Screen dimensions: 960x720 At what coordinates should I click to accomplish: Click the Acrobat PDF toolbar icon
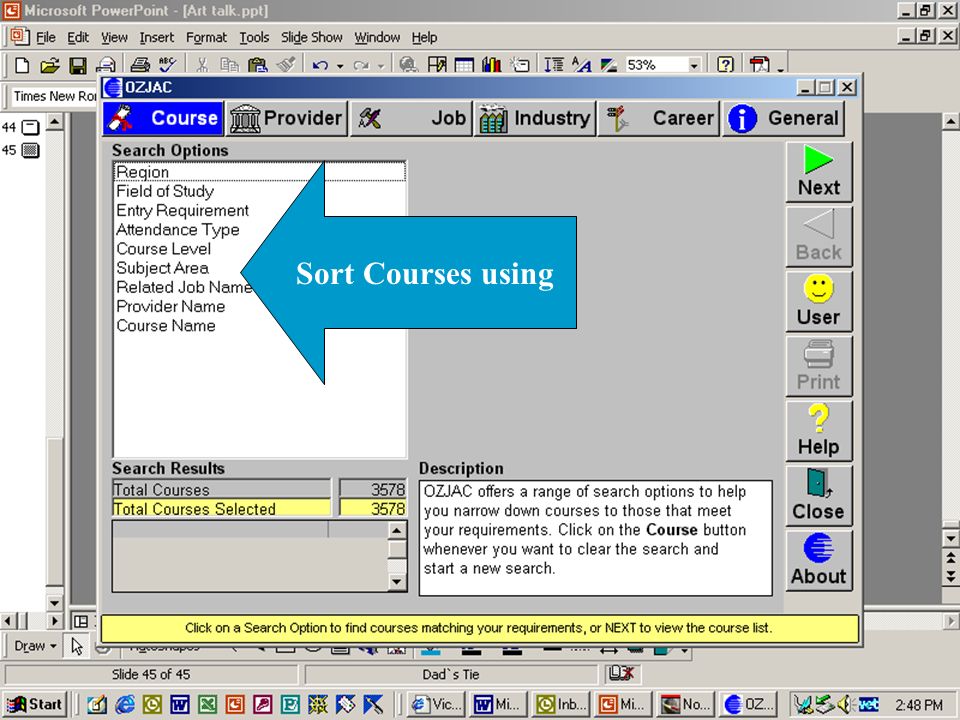(x=760, y=65)
